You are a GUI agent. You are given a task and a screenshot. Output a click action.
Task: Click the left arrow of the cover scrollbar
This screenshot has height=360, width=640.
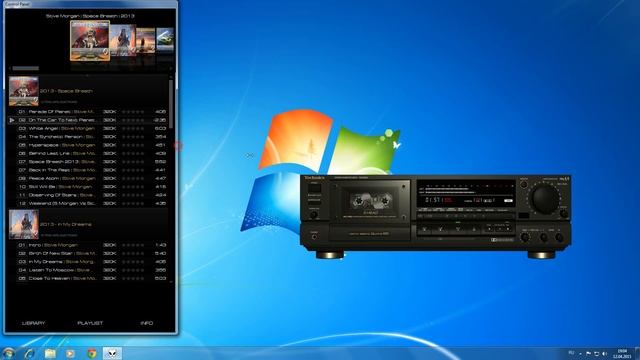[10, 68]
